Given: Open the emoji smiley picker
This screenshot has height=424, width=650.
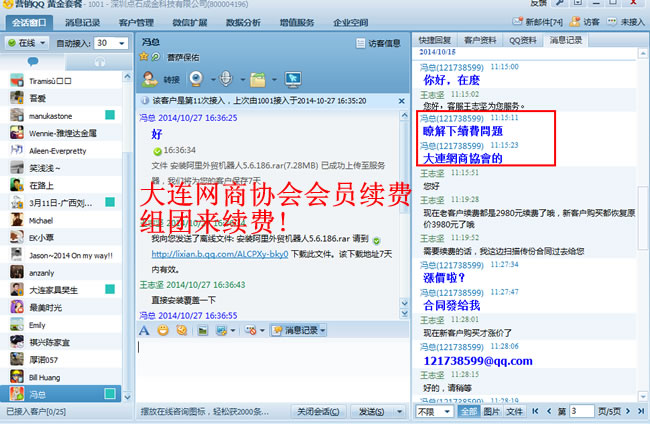Looking at the screenshot, I should [x=163, y=330].
